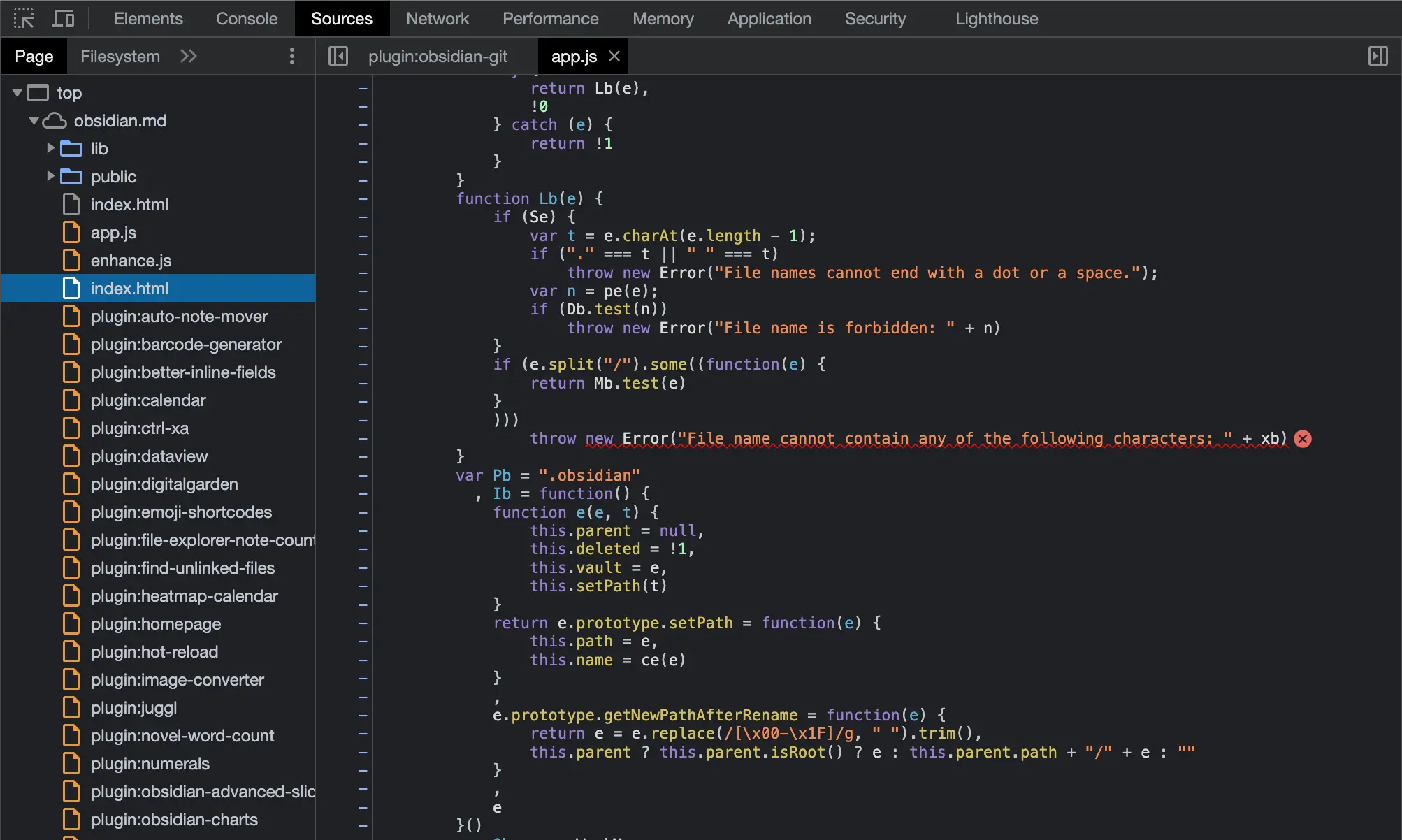Screen dimensions: 1402x840
Task: Click the gutter marker beside function Lb line
Action: [363, 198]
